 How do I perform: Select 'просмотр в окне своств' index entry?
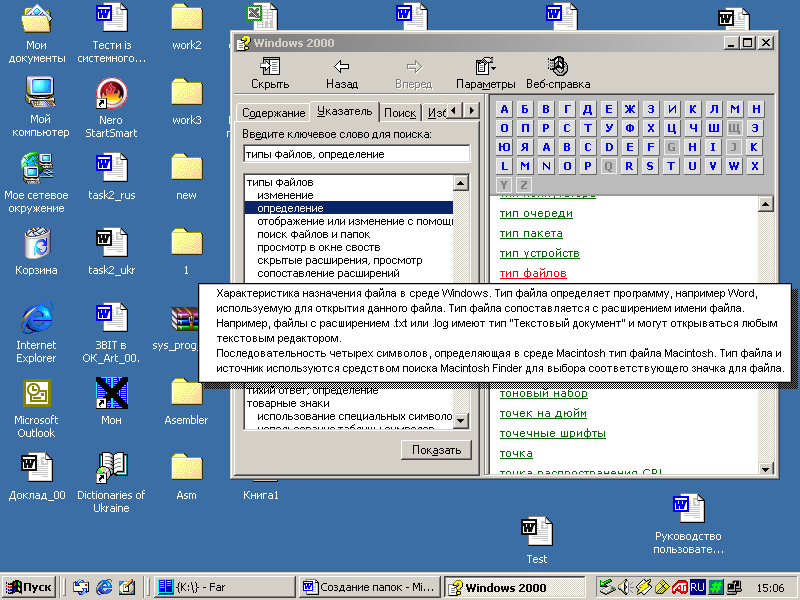(x=318, y=247)
